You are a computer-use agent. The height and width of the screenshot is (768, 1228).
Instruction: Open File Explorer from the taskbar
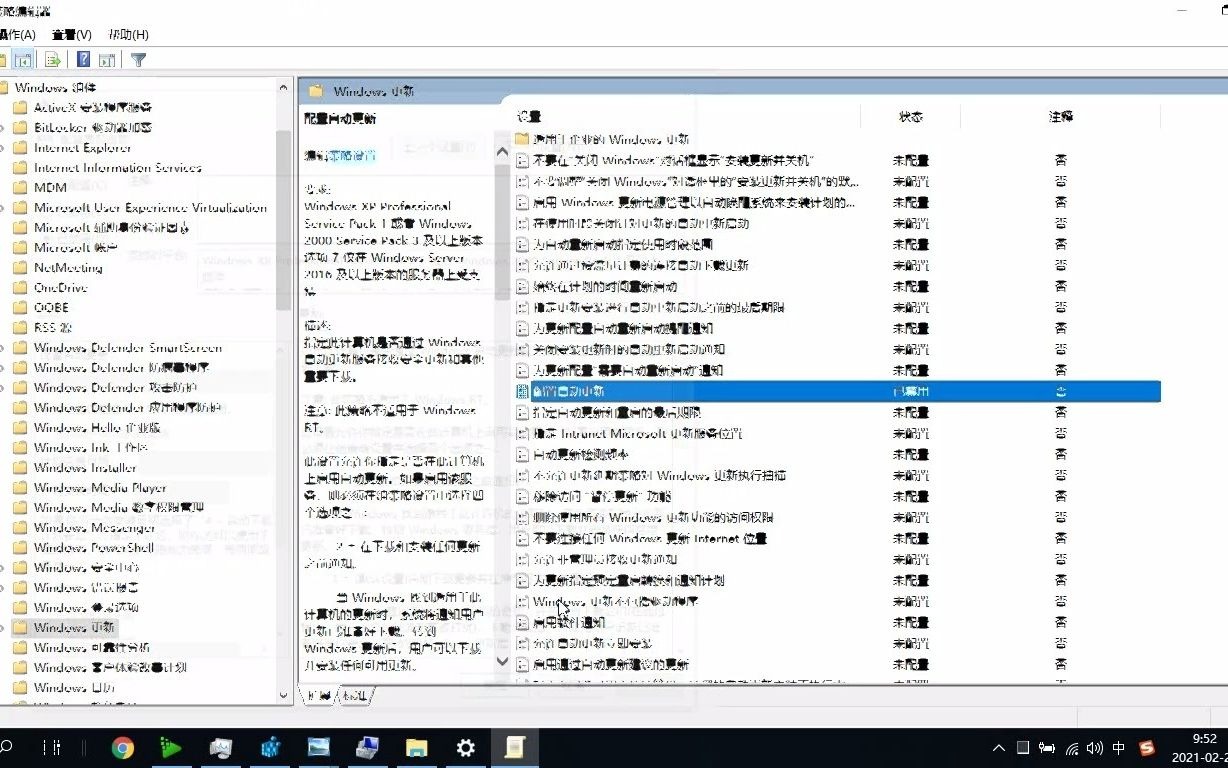coord(417,747)
